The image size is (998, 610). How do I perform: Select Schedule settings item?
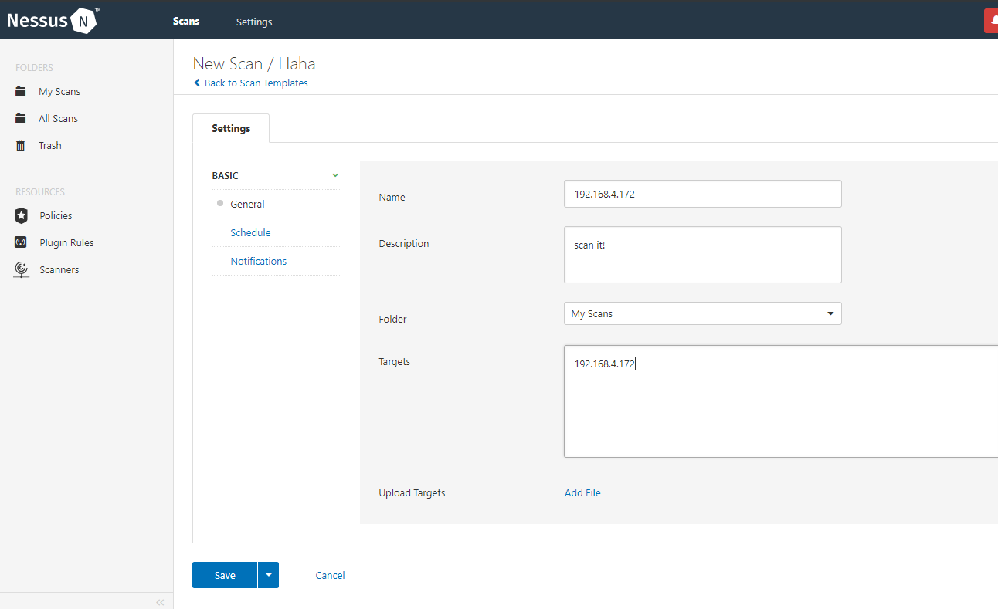(250, 233)
